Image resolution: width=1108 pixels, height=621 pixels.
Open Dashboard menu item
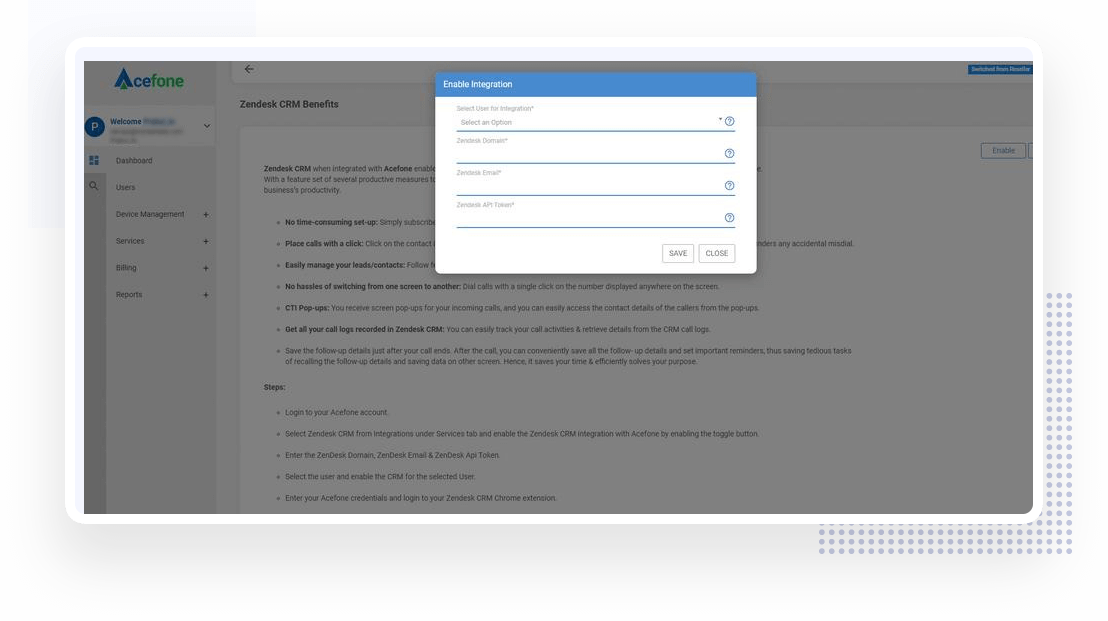pyautogui.click(x=134, y=160)
